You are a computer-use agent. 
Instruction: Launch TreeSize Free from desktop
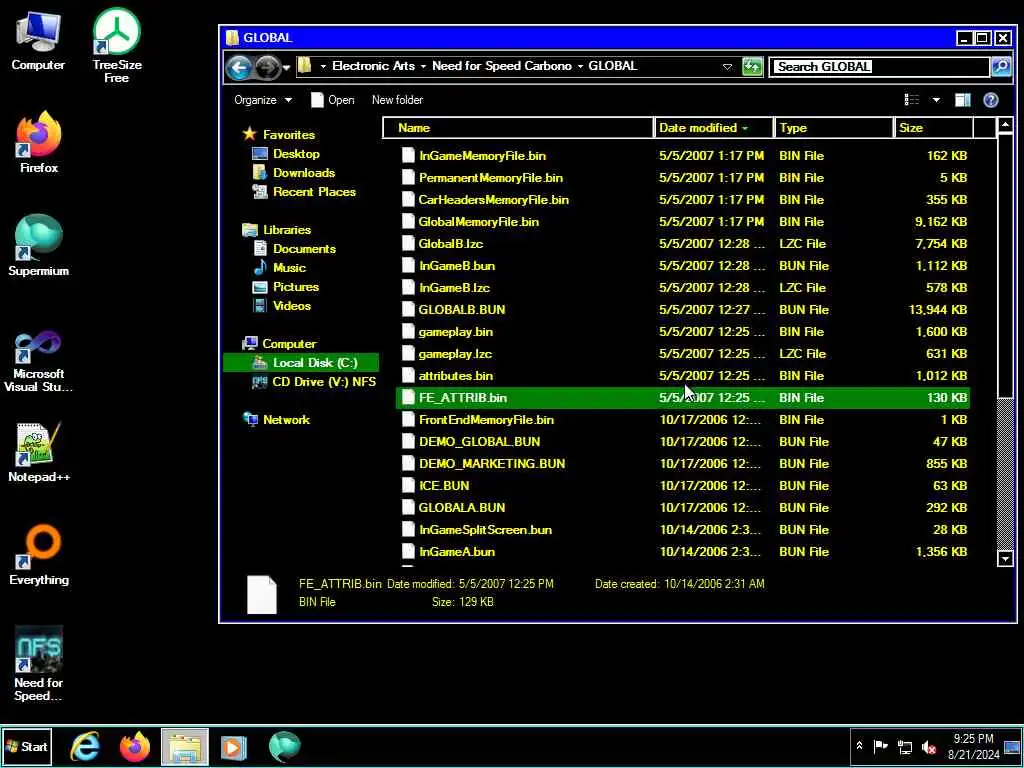[x=116, y=46]
